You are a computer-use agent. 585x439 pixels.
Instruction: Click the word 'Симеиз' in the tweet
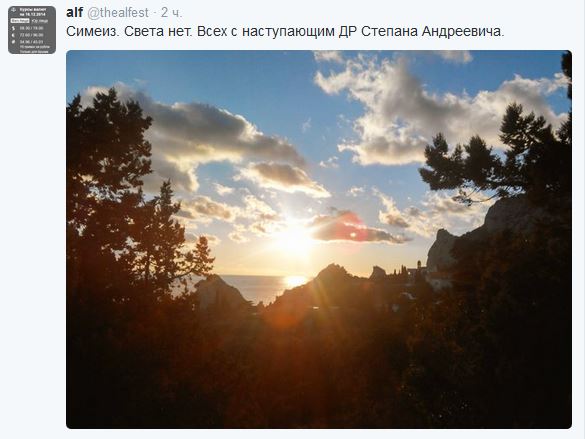click(x=91, y=31)
